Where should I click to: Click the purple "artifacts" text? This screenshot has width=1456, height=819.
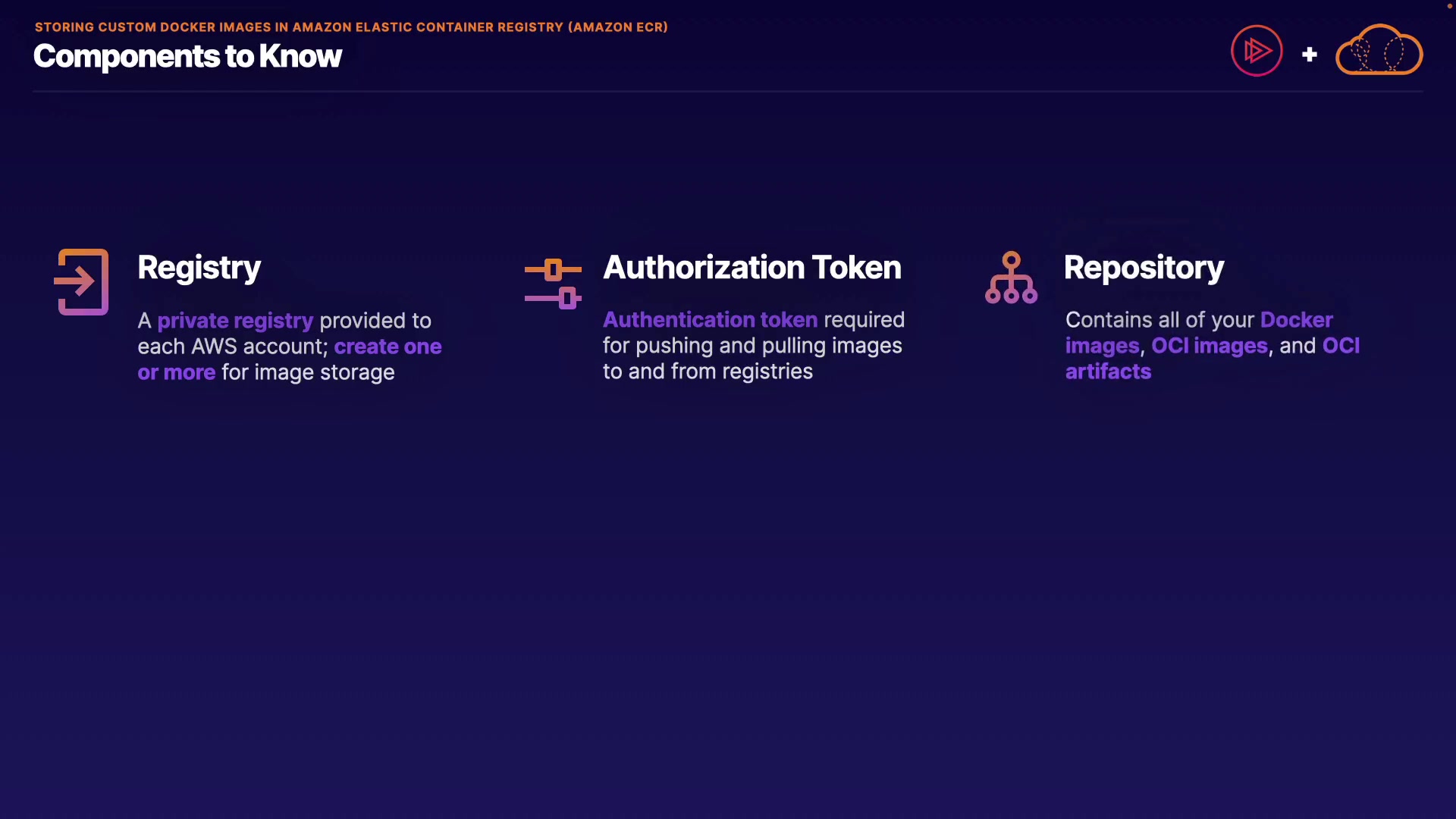(x=1108, y=372)
